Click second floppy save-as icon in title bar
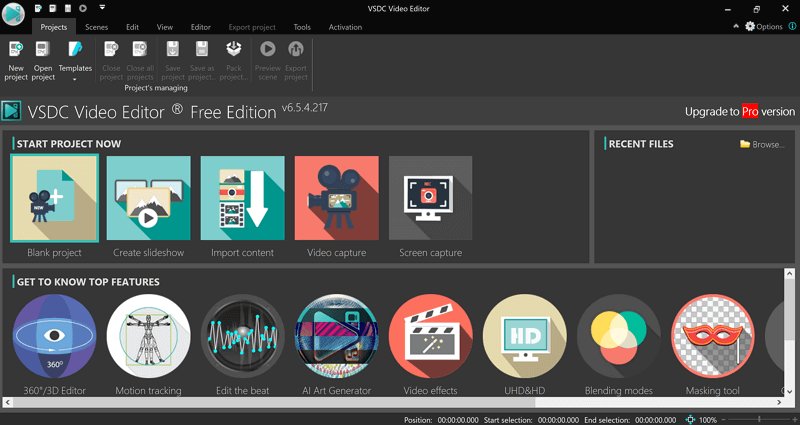 tap(68, 8)
